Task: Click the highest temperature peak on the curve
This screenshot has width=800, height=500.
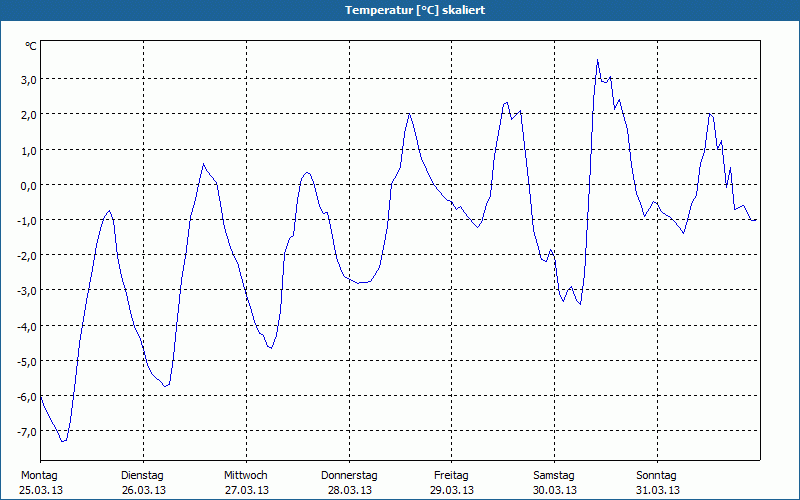Action: 597,60
